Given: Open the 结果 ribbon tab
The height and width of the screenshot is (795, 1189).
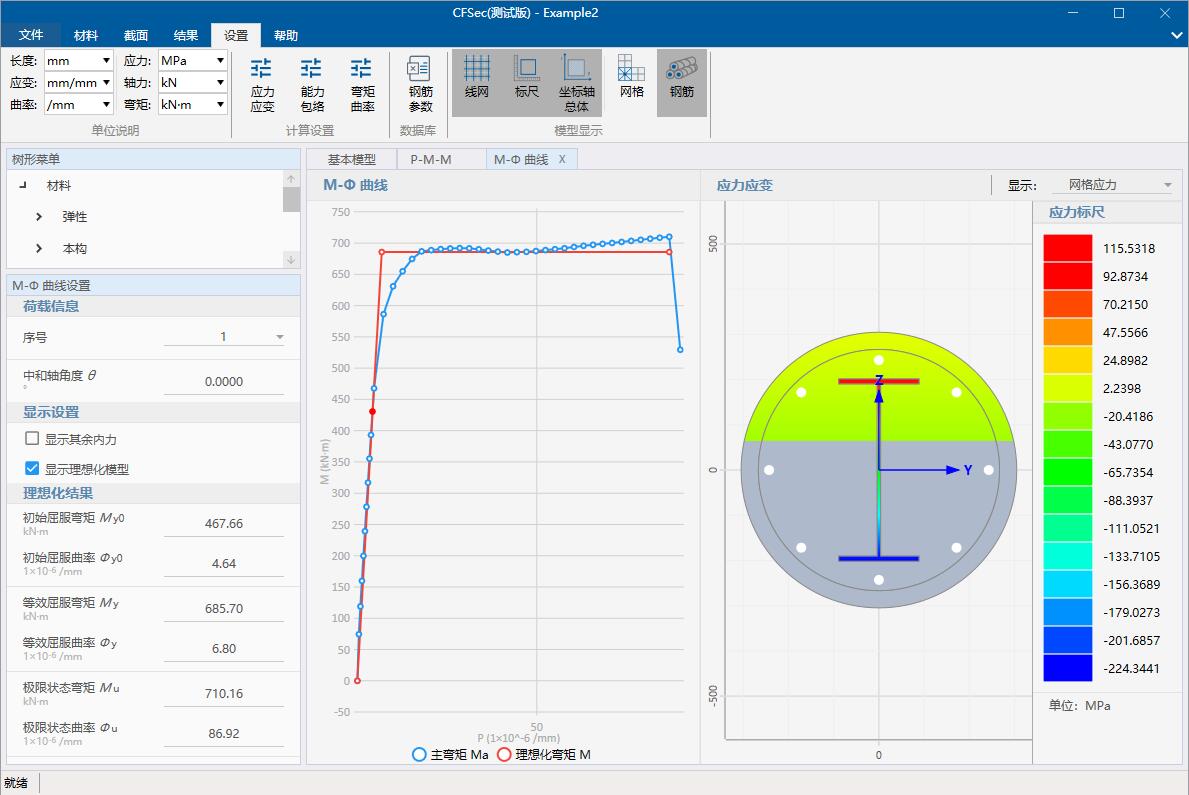Looking at the screenshot, I should click(185, 33).
